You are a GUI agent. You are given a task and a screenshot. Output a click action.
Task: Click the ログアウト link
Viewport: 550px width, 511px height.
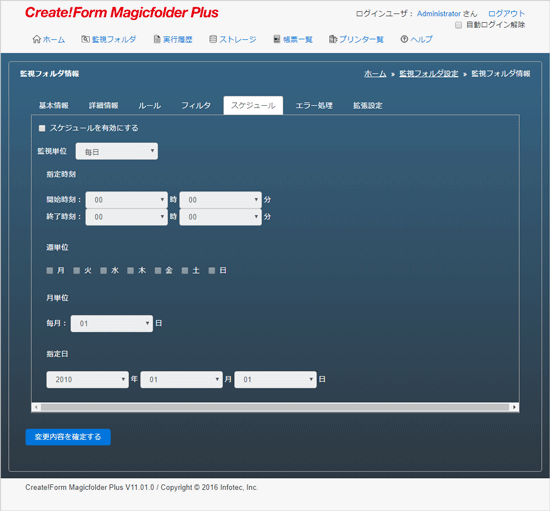click(507, 14)
